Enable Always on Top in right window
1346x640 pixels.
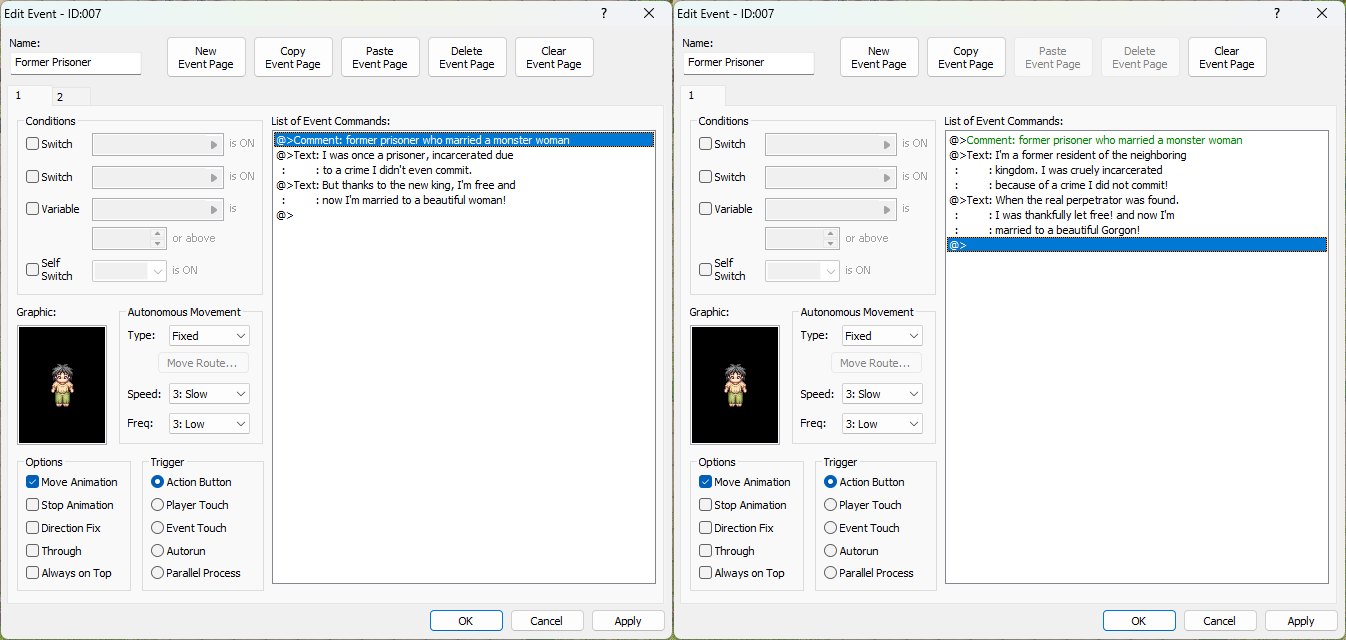pyautogui.click(x=706, y=573)
